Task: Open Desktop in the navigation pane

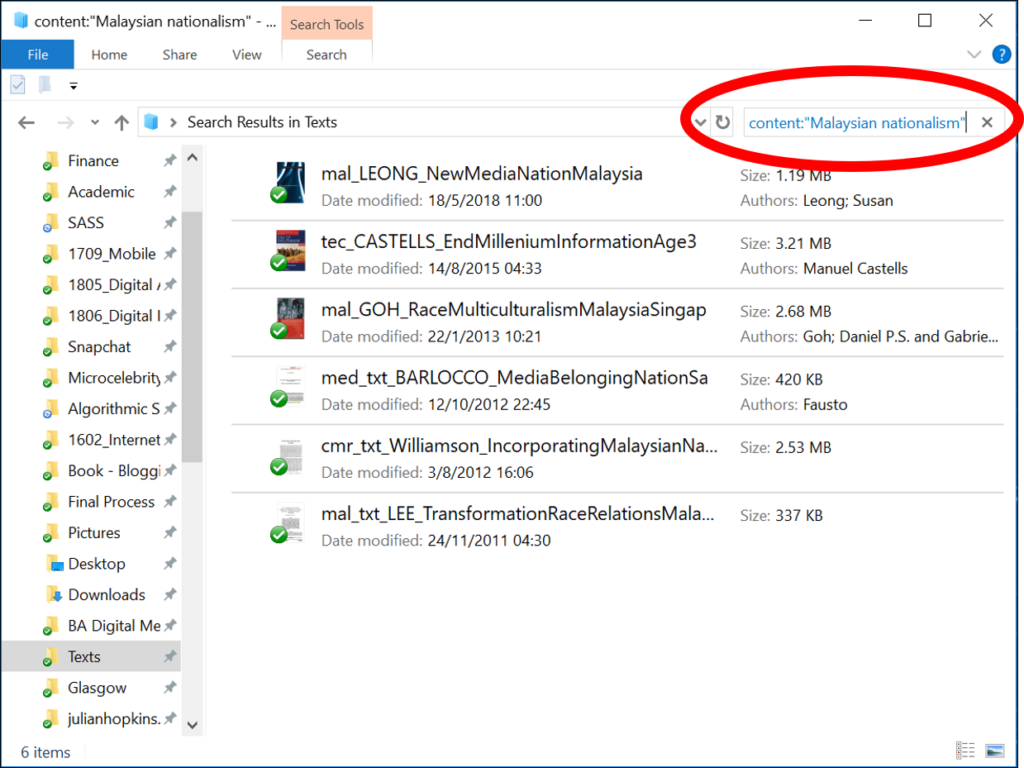Action: (x=96, y=564)
